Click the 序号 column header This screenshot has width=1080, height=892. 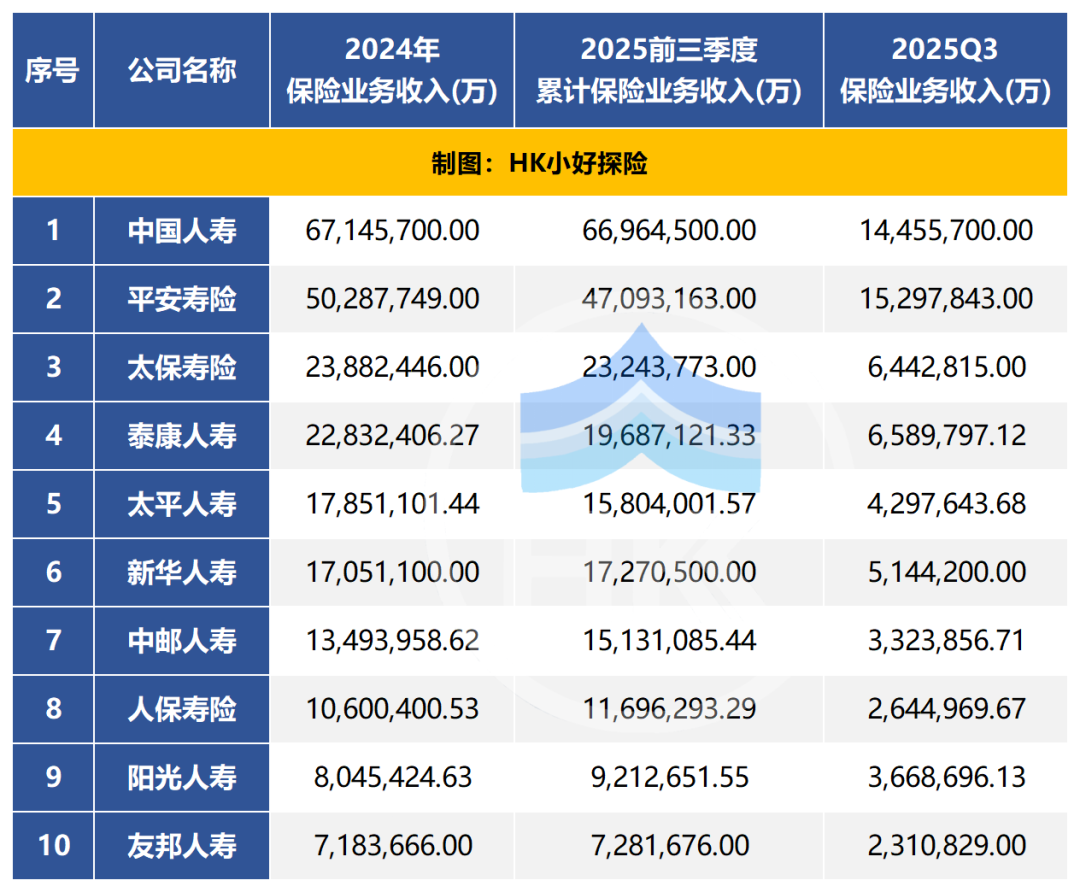click(x=53, y=71)
